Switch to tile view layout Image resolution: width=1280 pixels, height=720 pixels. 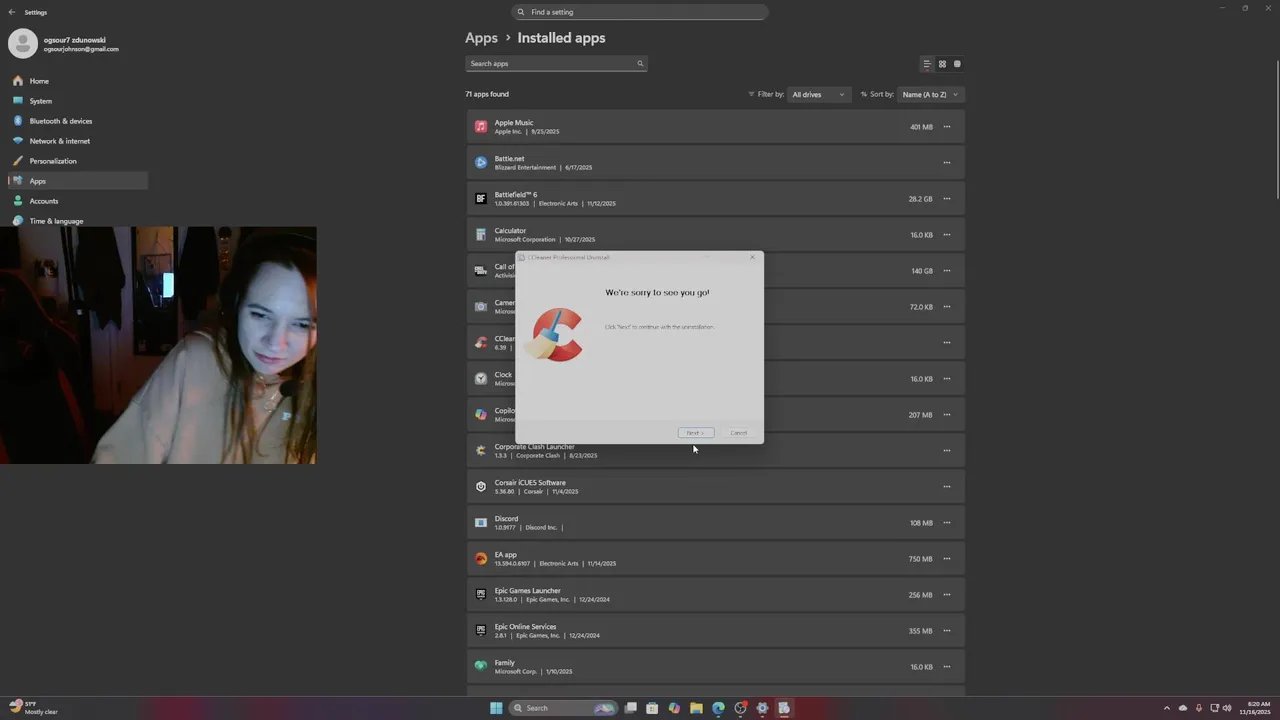click(957, 64)
